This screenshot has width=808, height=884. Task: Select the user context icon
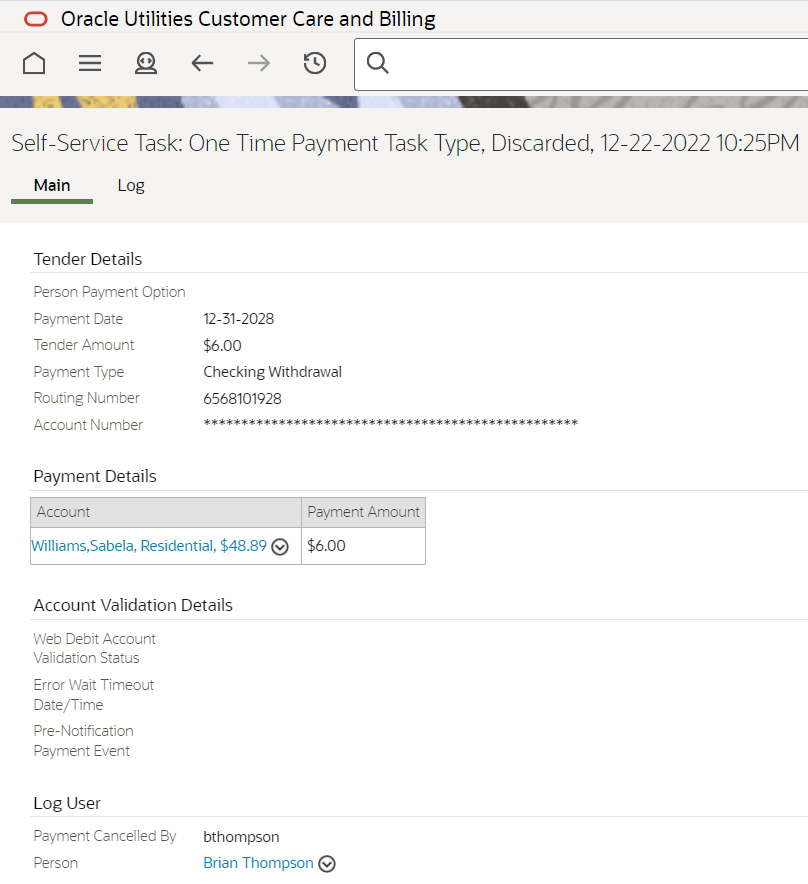pos(146,62)
